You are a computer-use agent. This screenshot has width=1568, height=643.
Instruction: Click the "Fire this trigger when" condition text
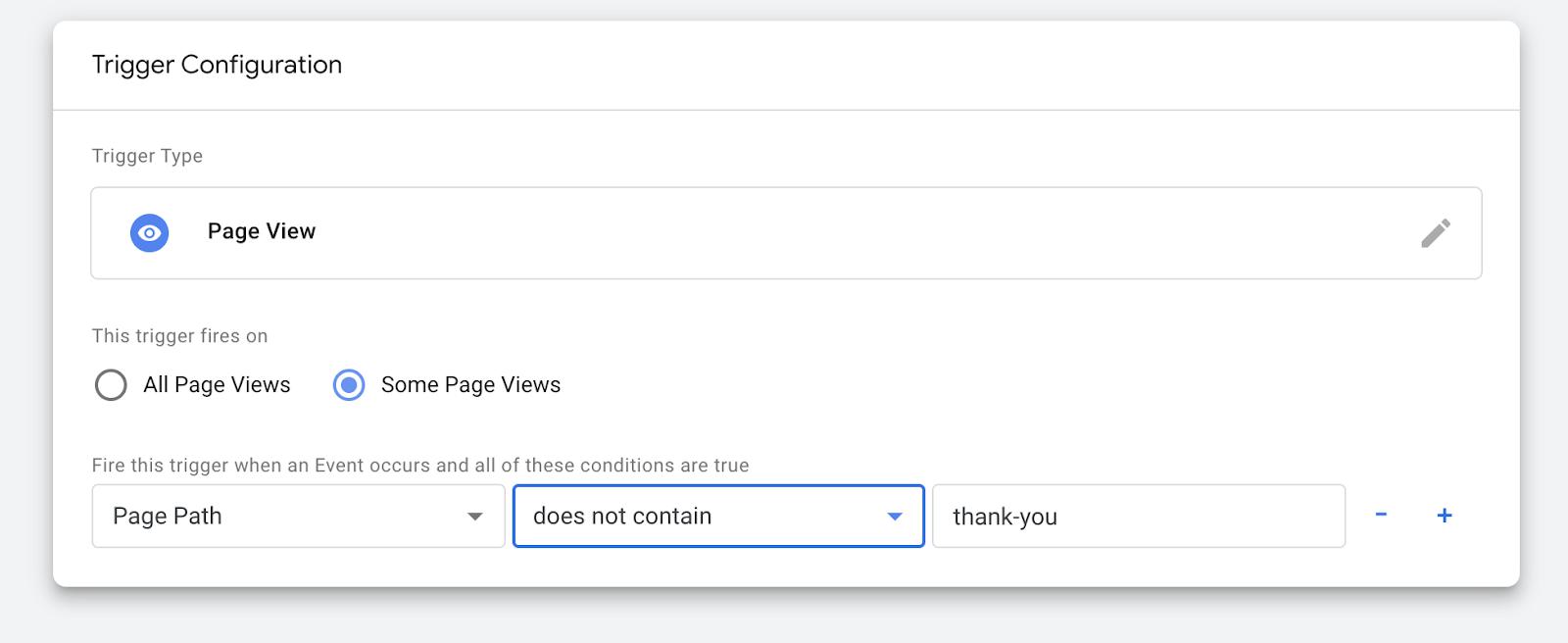[419, 466]
